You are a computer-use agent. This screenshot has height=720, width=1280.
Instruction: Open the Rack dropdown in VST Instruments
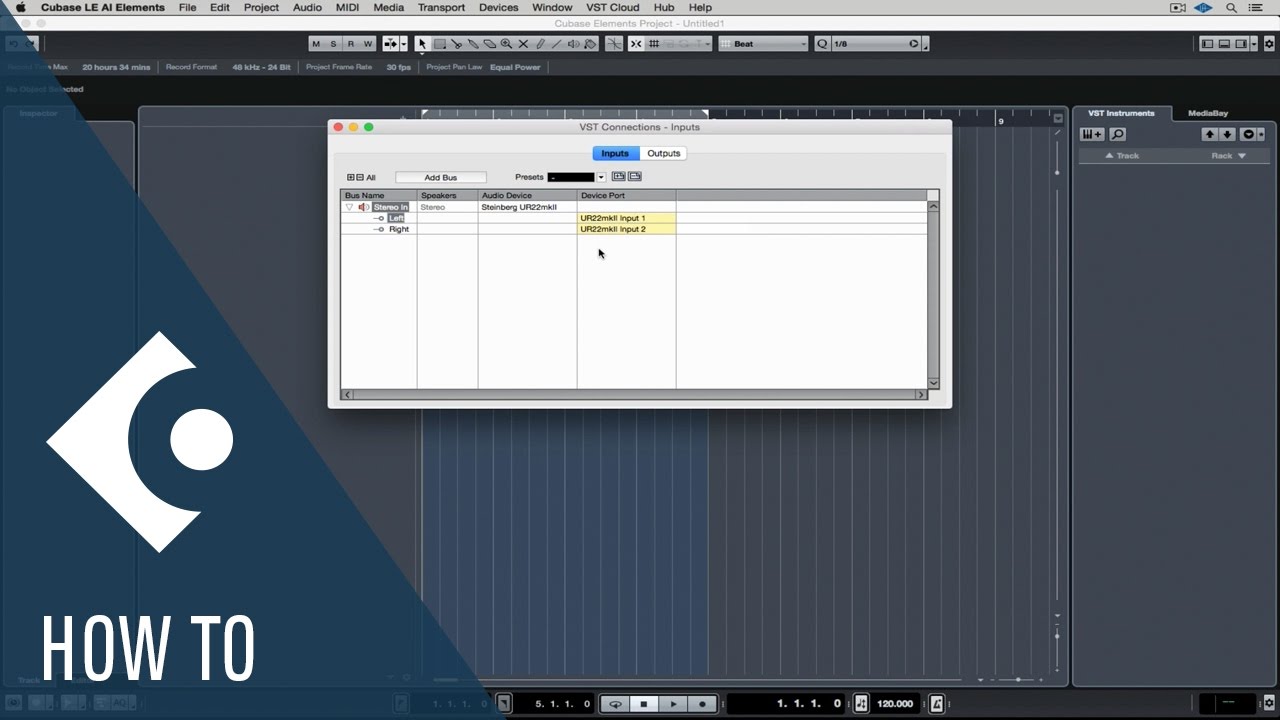[x=1228, y=156]
